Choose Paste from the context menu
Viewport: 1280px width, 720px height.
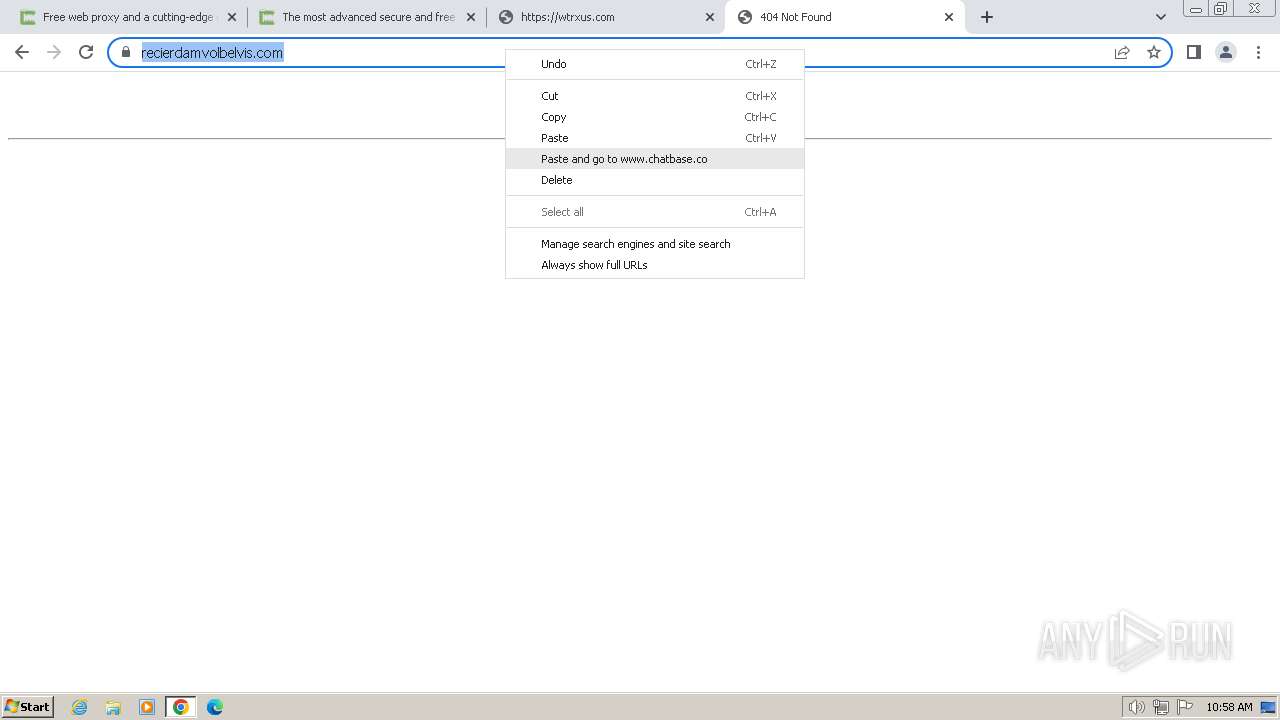[x=654, y=138]
